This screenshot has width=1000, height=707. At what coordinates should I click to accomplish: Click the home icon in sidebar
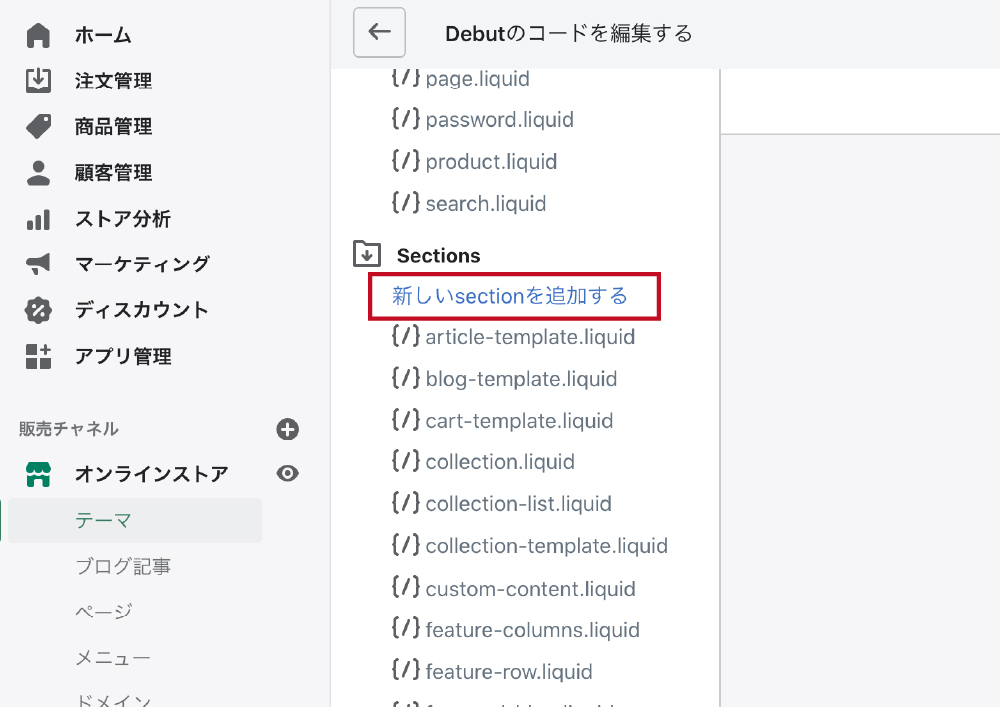(x=38, y=35)
